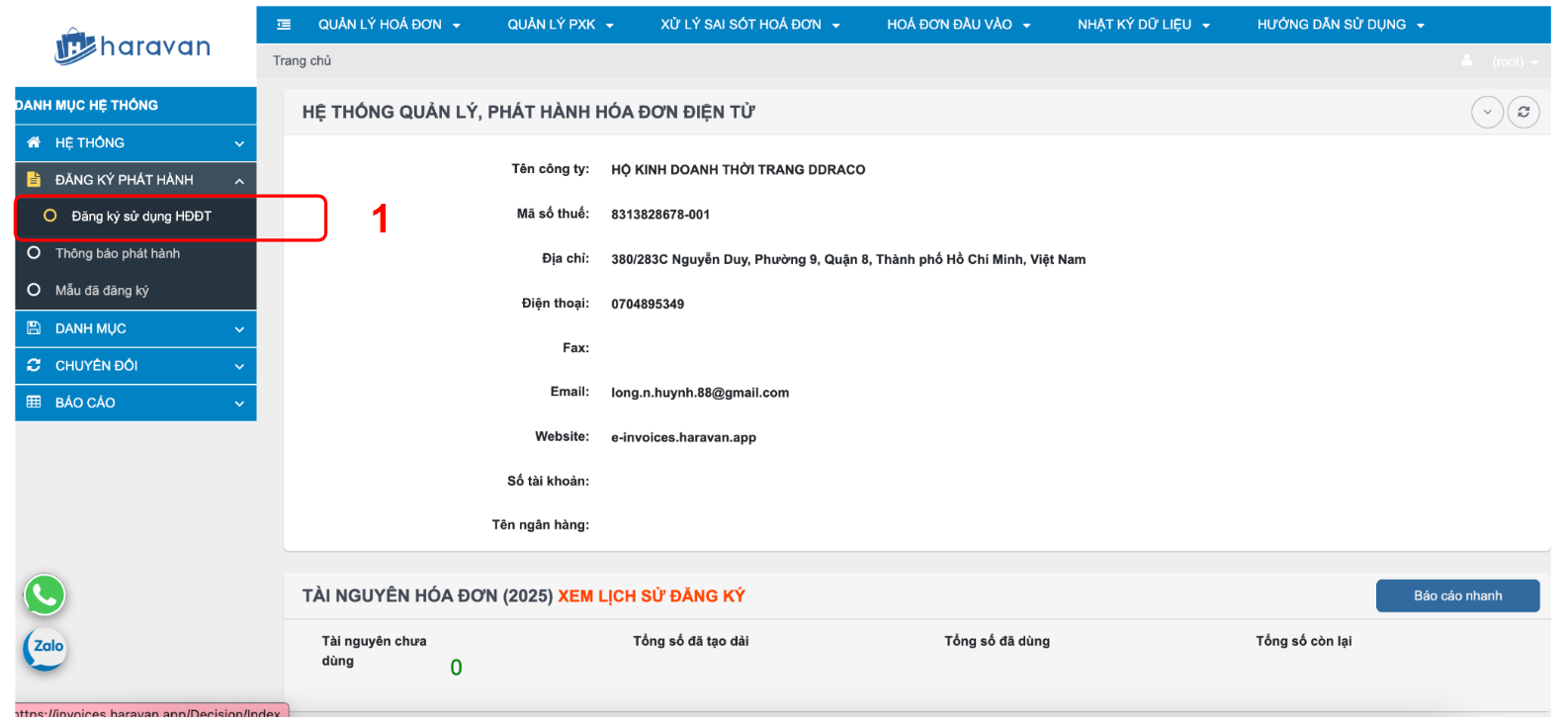This screenshot has width=1568, height=725.
Task: Open the NHẬT KÝ DỮ LIỆU menu
Action: tap(1144, 25)
